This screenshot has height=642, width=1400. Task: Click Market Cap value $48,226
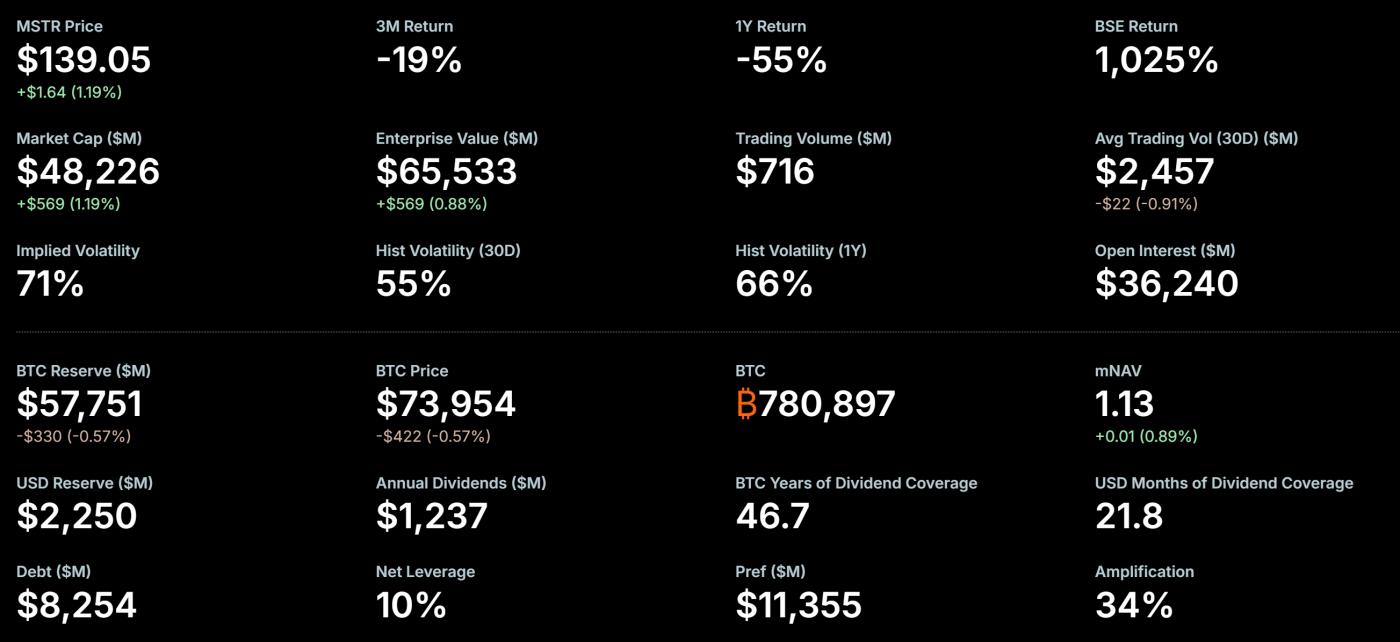(x=88, y=172)
